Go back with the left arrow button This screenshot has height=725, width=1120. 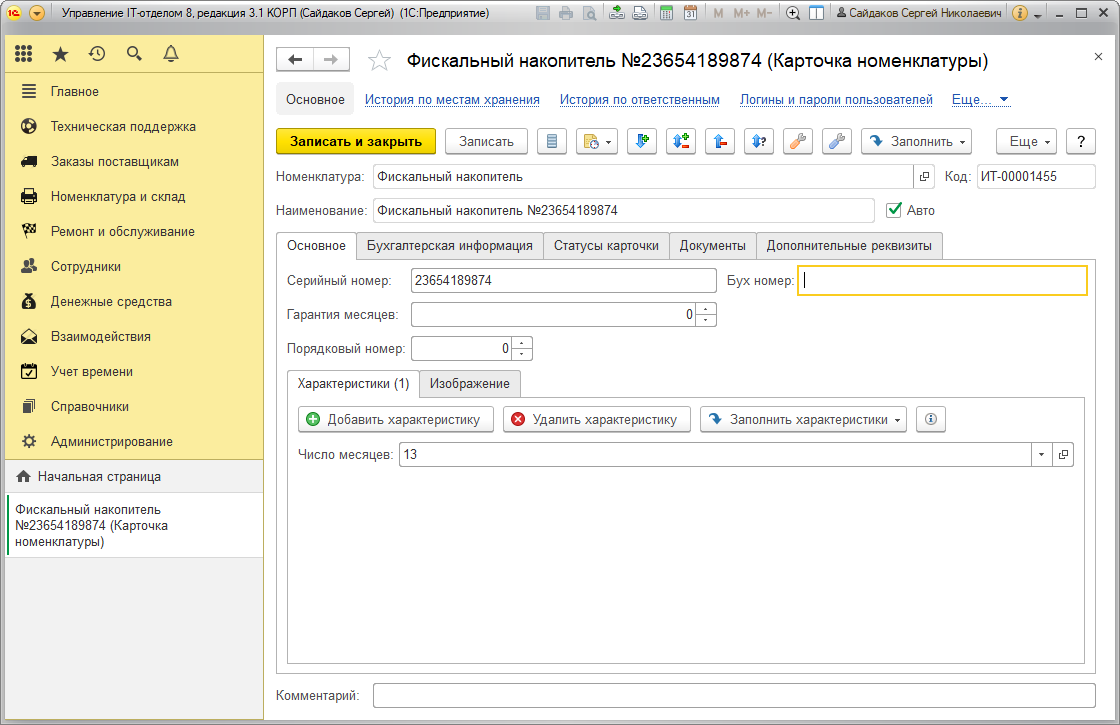point(295,60)
